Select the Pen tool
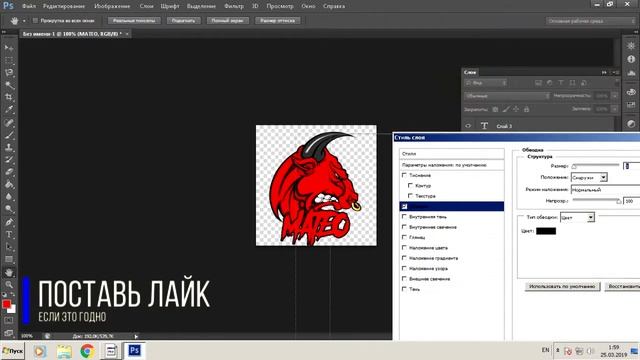The height and width of the screenshot is (360, 640). [9, 222]
